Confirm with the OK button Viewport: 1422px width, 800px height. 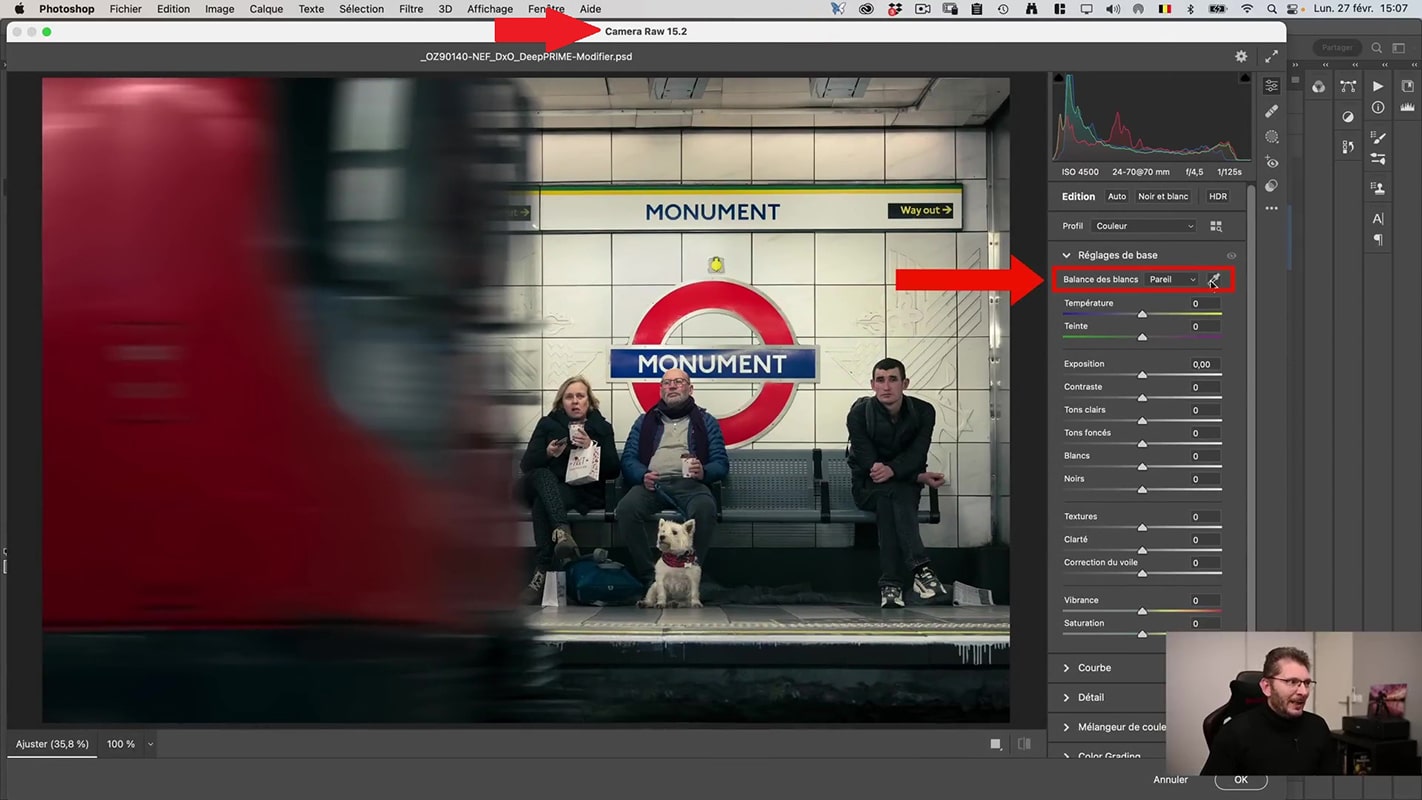click(x=1241, y=780)
